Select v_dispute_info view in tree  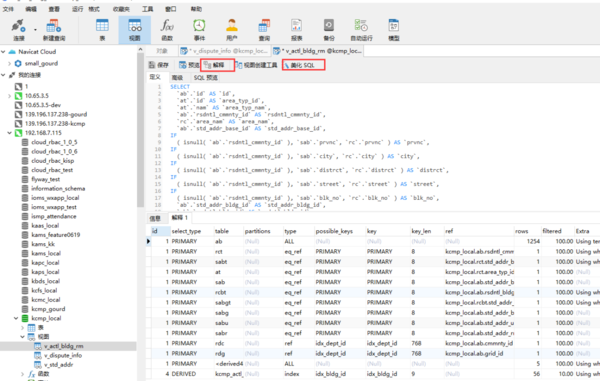click(x=63, y=355)
